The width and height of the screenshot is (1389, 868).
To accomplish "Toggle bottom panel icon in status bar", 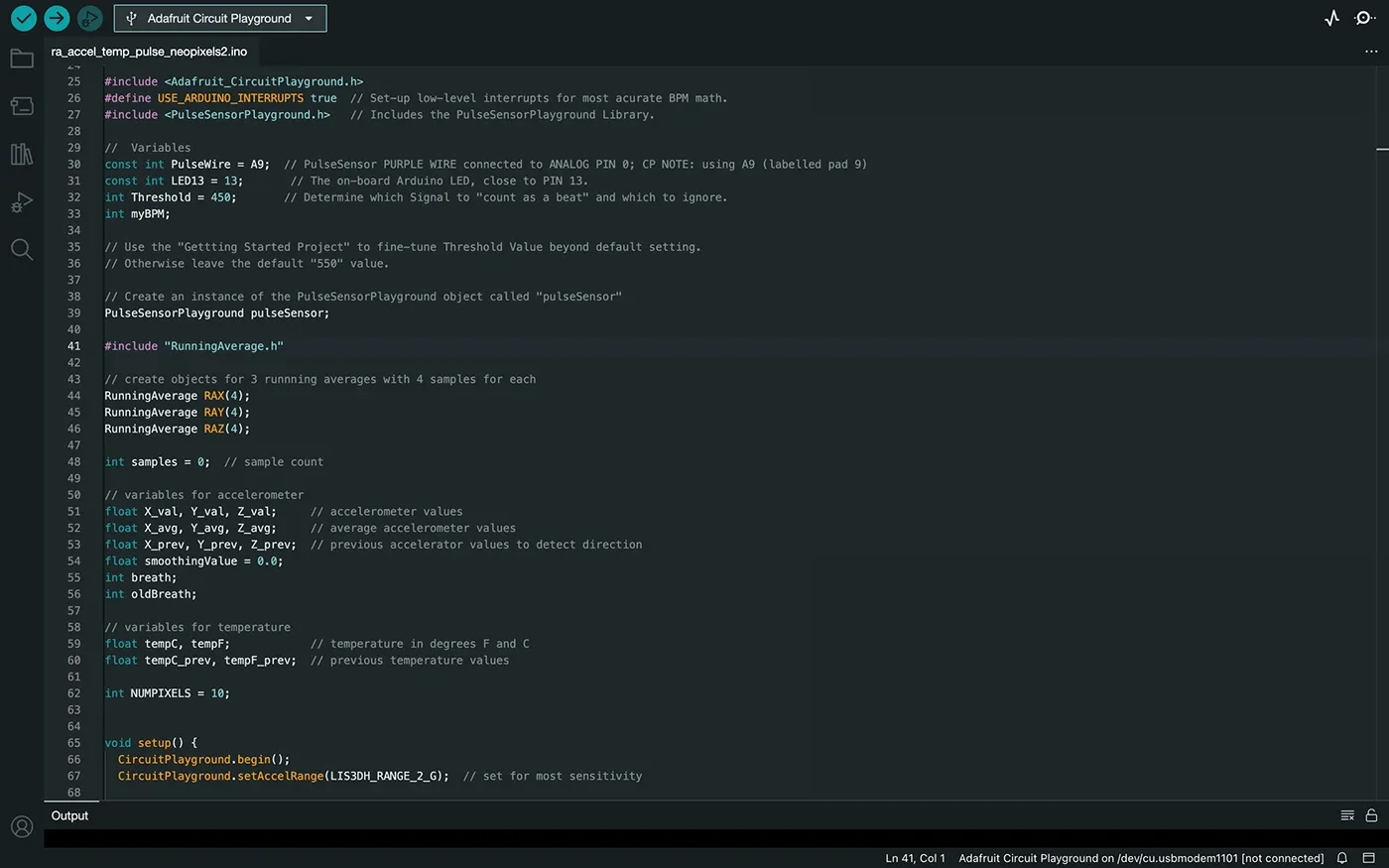I will (1368, 858).
